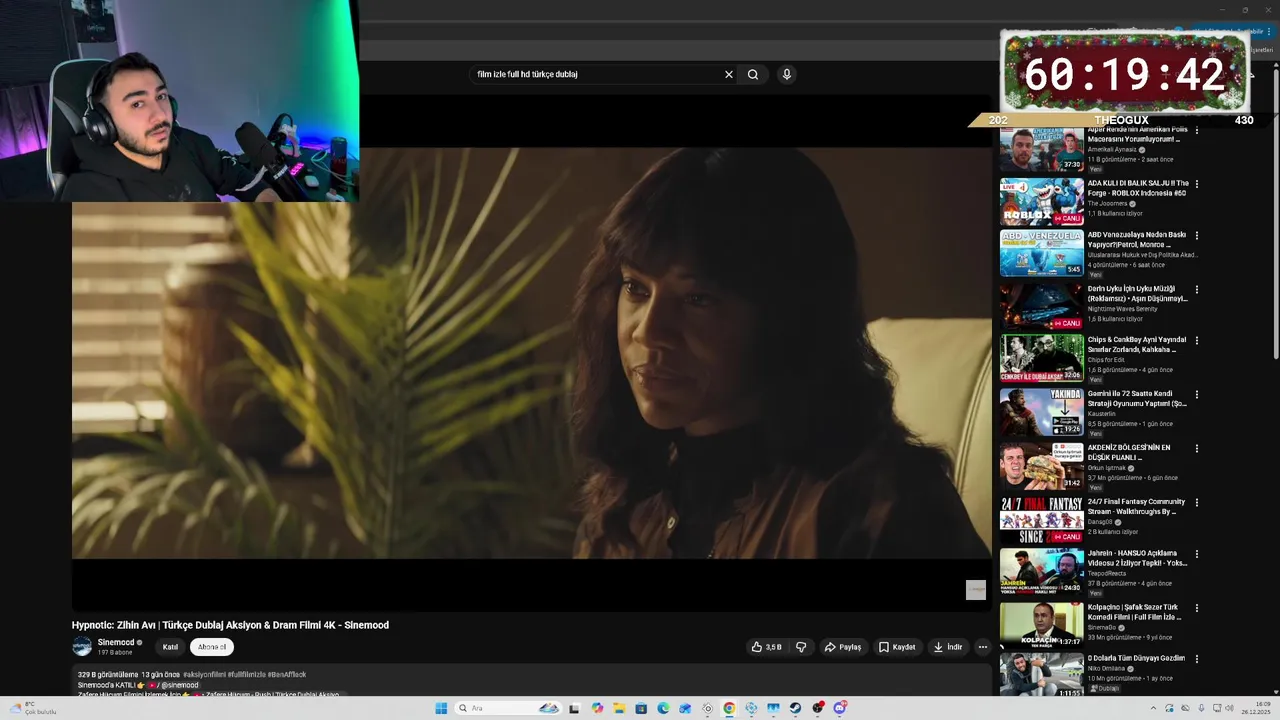Open Amerikalı Aynasız channel name
This screenshot has width=1280, height=720.
coord(1112,150)
